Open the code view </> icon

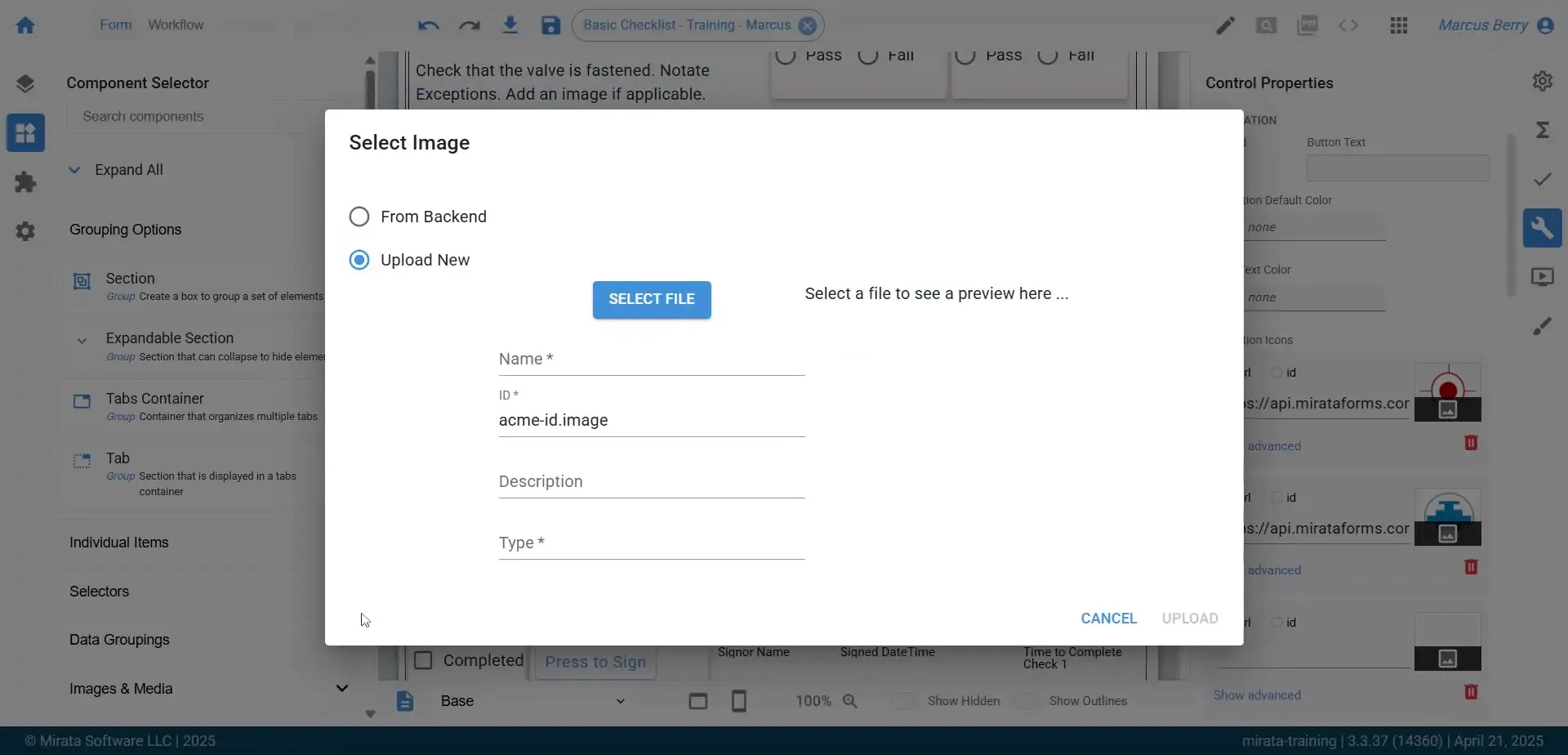pos(1349,25)
